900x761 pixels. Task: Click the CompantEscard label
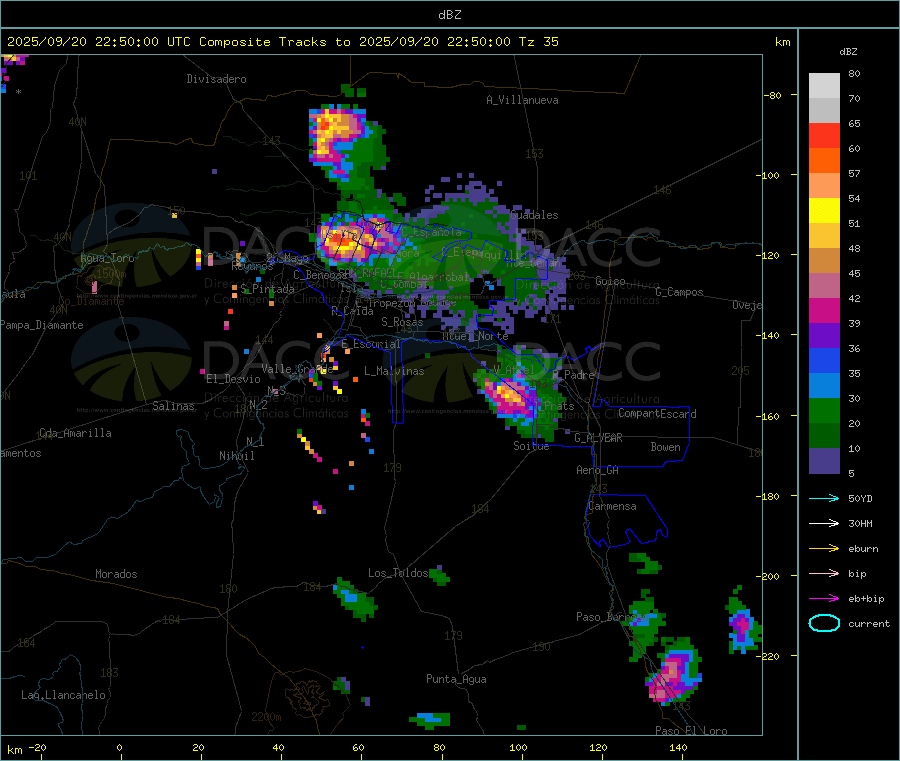point(657,414)
